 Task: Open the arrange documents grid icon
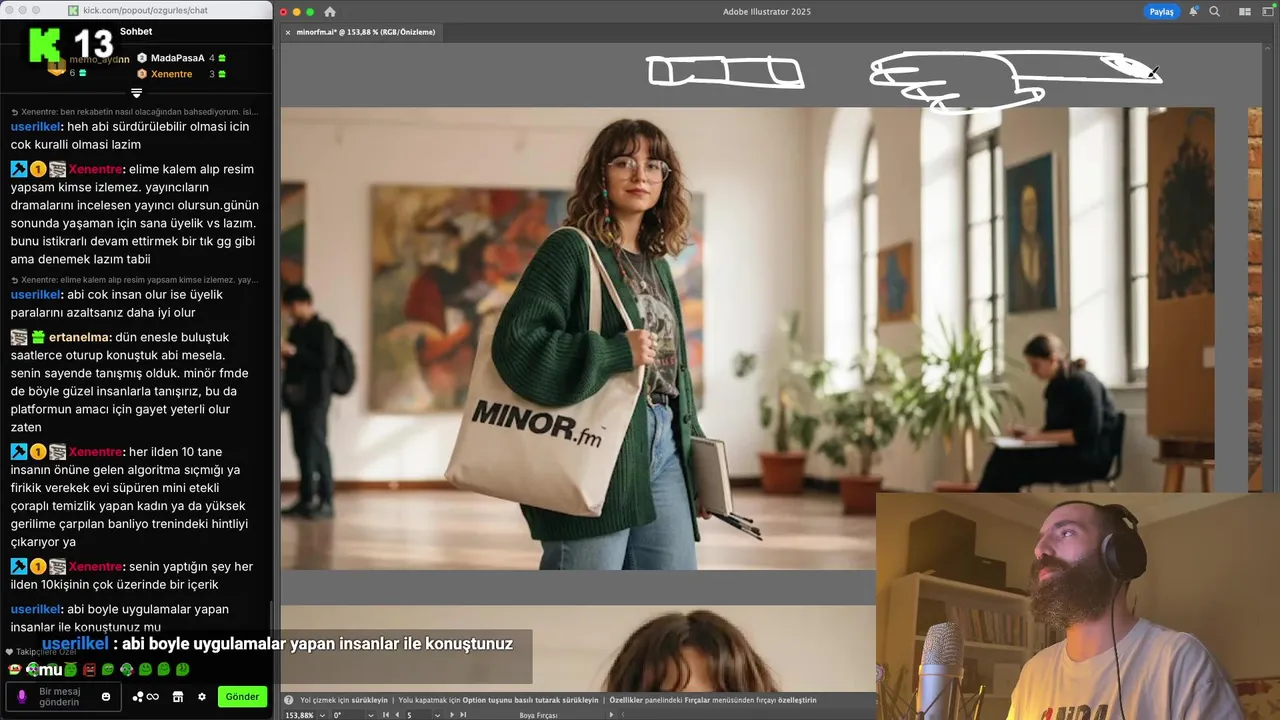(1245, 12)
